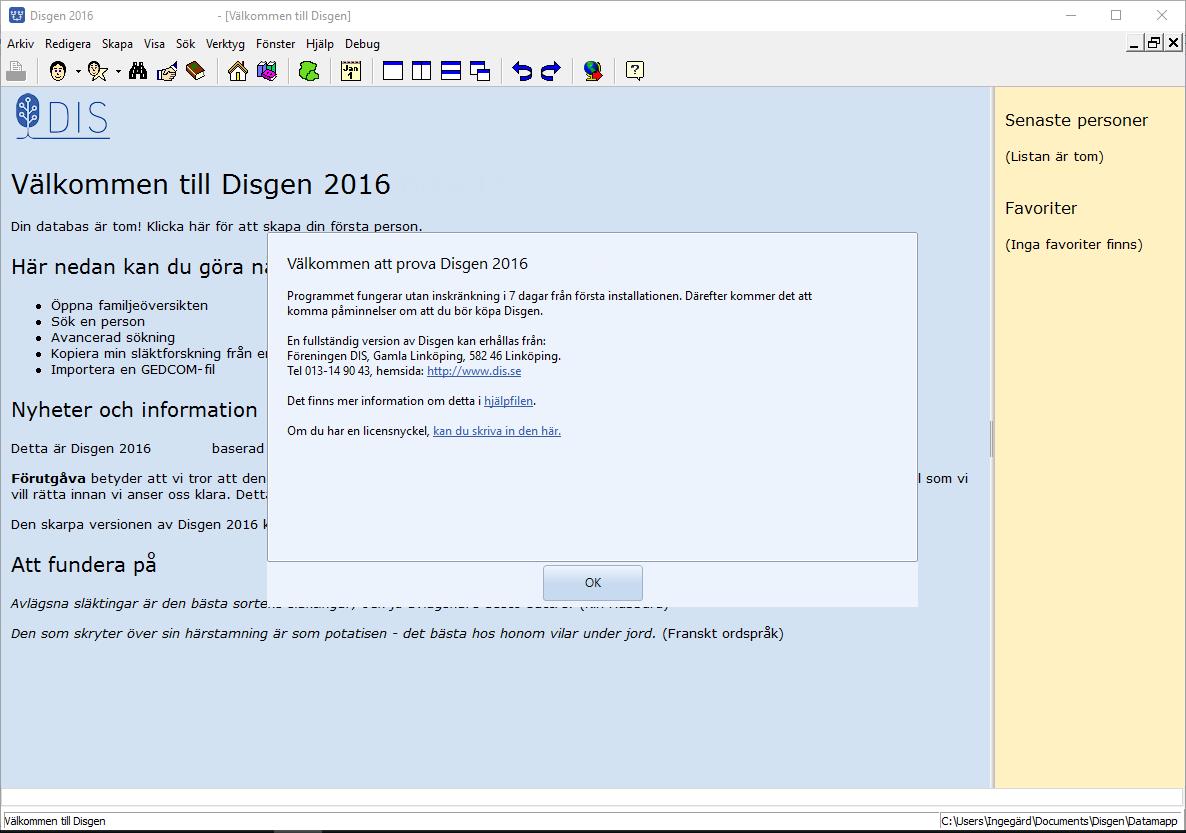Open the Visa menu
The width and height of the screenshot is (1186, 833).
point(154,44)
